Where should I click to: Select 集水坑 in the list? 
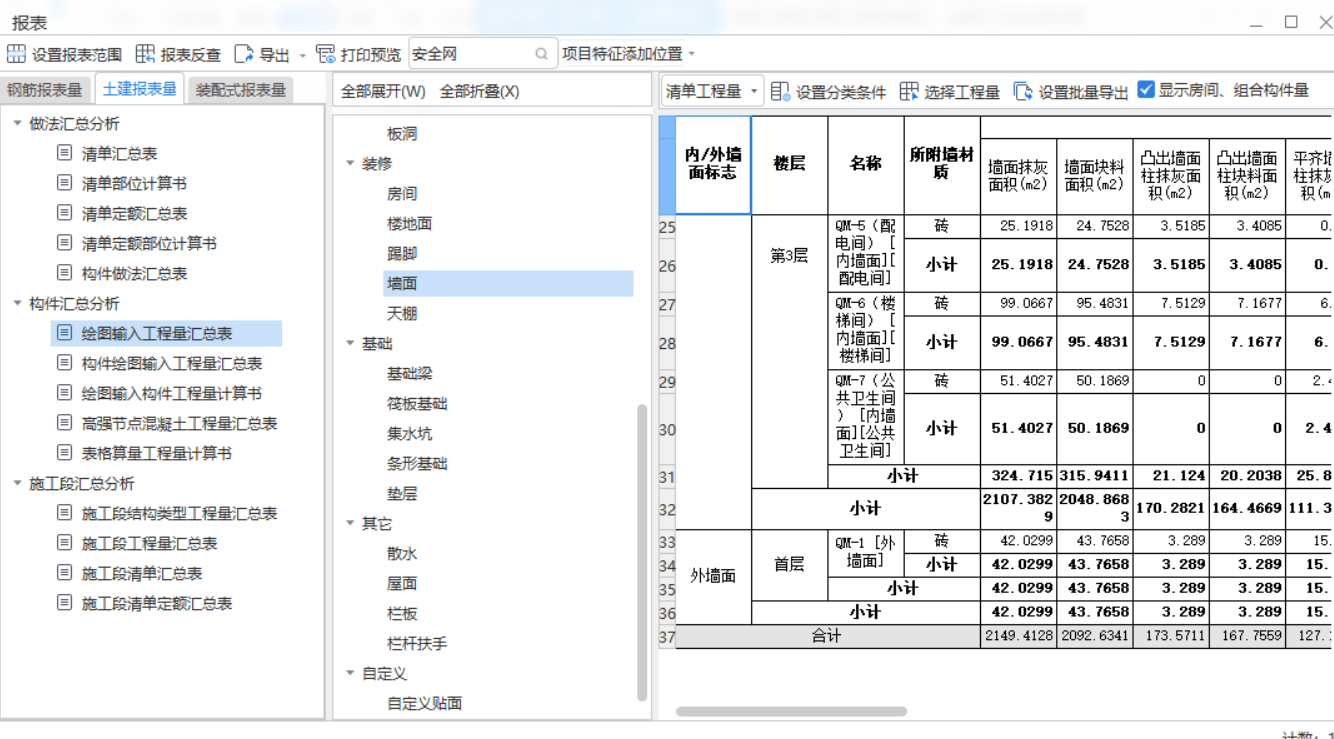point(410,433)
